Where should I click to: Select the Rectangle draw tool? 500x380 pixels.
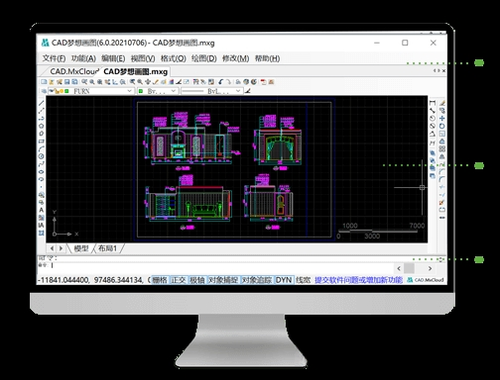click(x=41, y=141)
